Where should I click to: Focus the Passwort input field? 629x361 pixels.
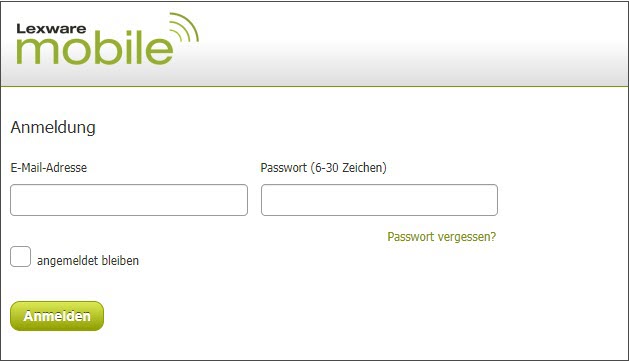coord(379,200)
